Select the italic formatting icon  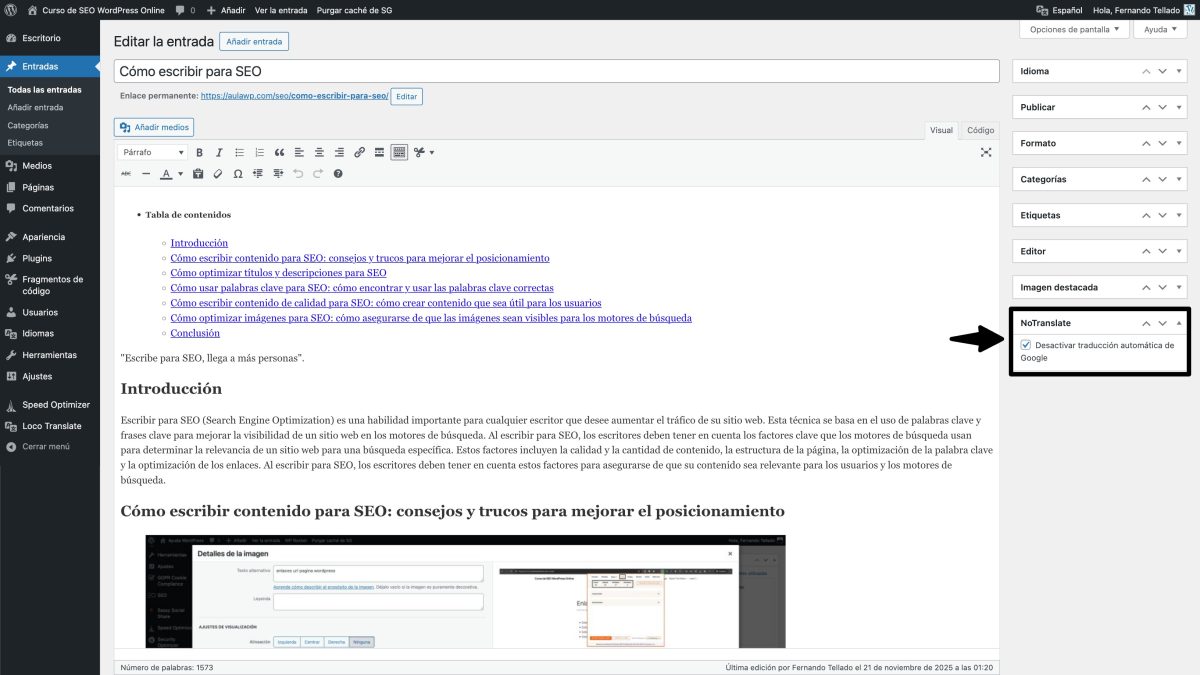(220, 152)
